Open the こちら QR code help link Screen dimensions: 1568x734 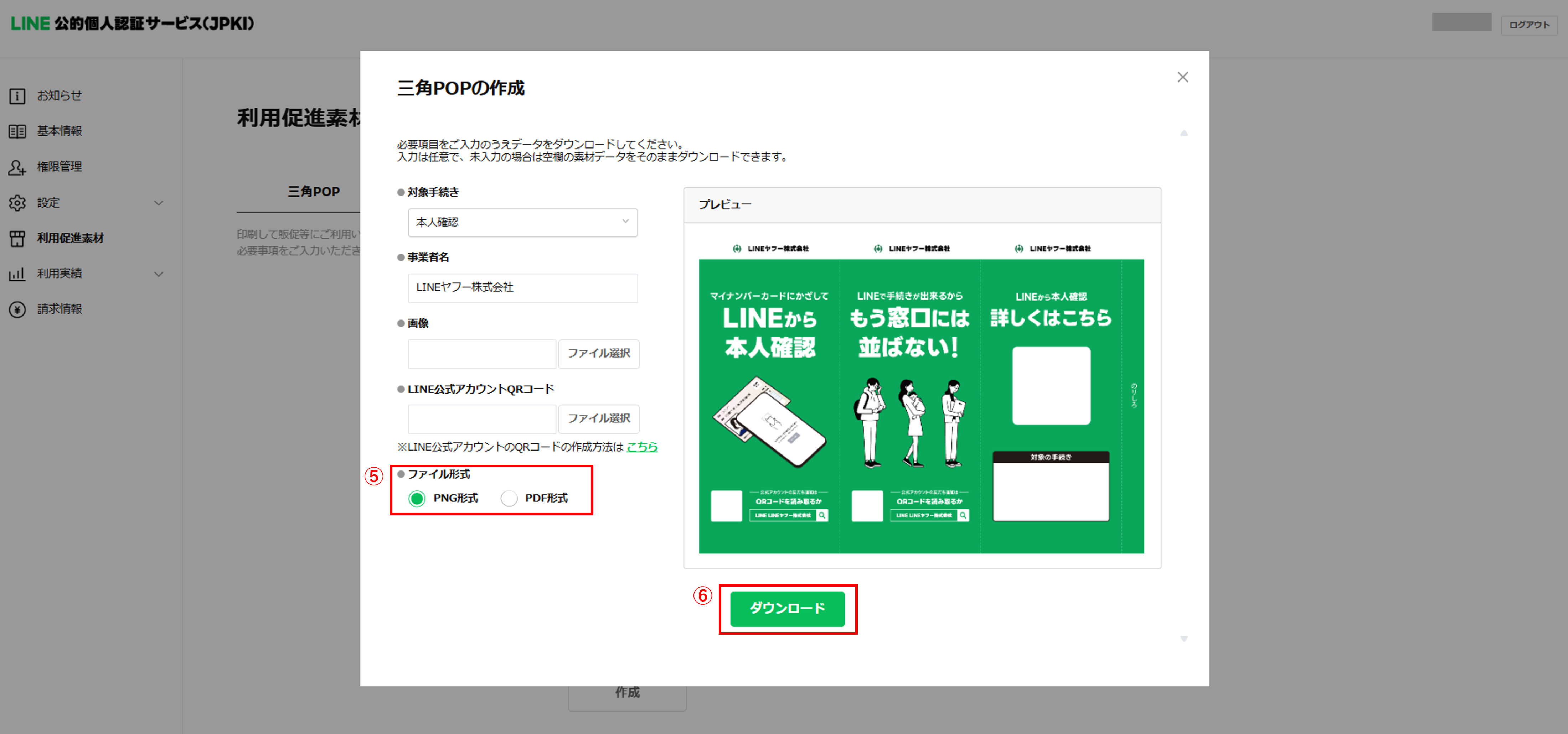(642, 447)
